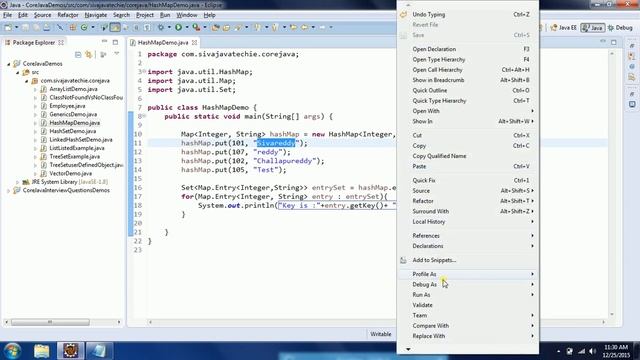
Task: Collapse the src folder node
Action: pos(18,72)
